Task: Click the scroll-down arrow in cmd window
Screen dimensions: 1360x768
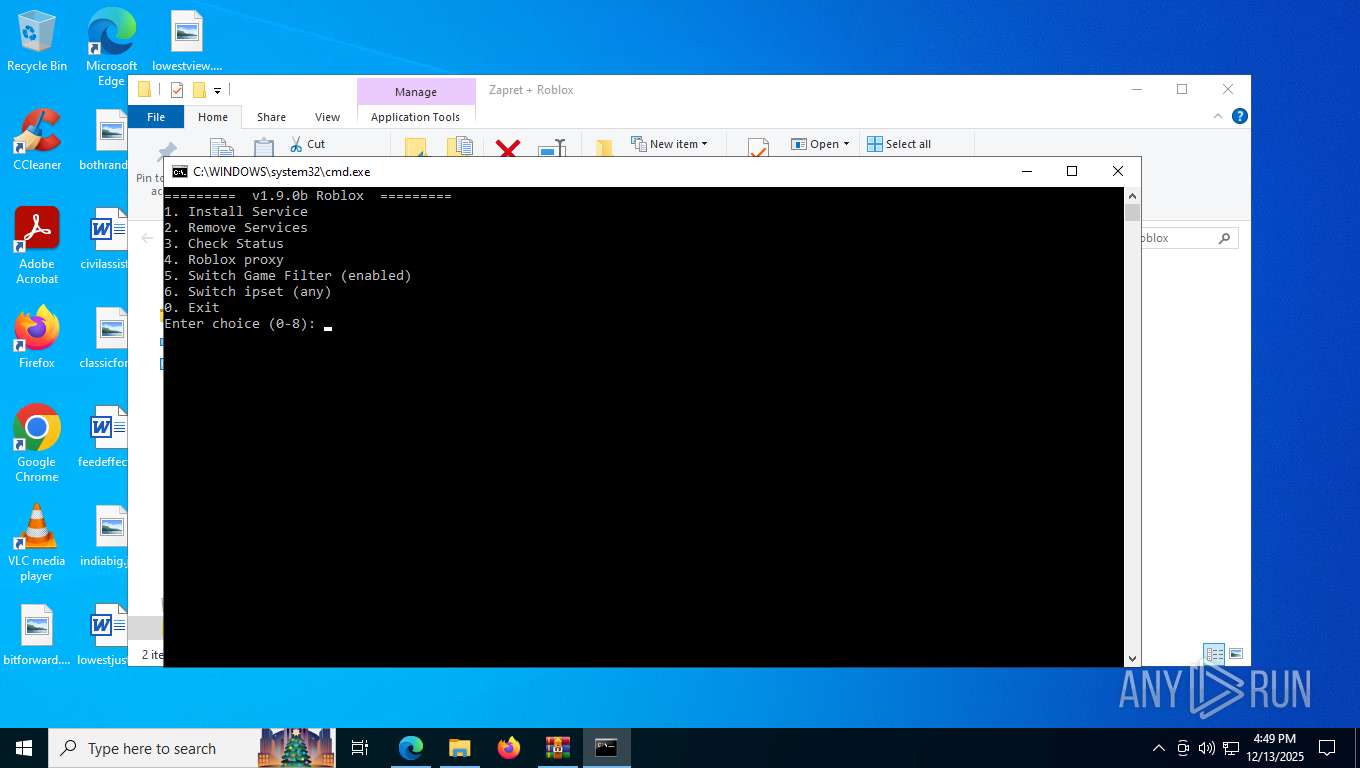Action: [x=1132, y=658]
